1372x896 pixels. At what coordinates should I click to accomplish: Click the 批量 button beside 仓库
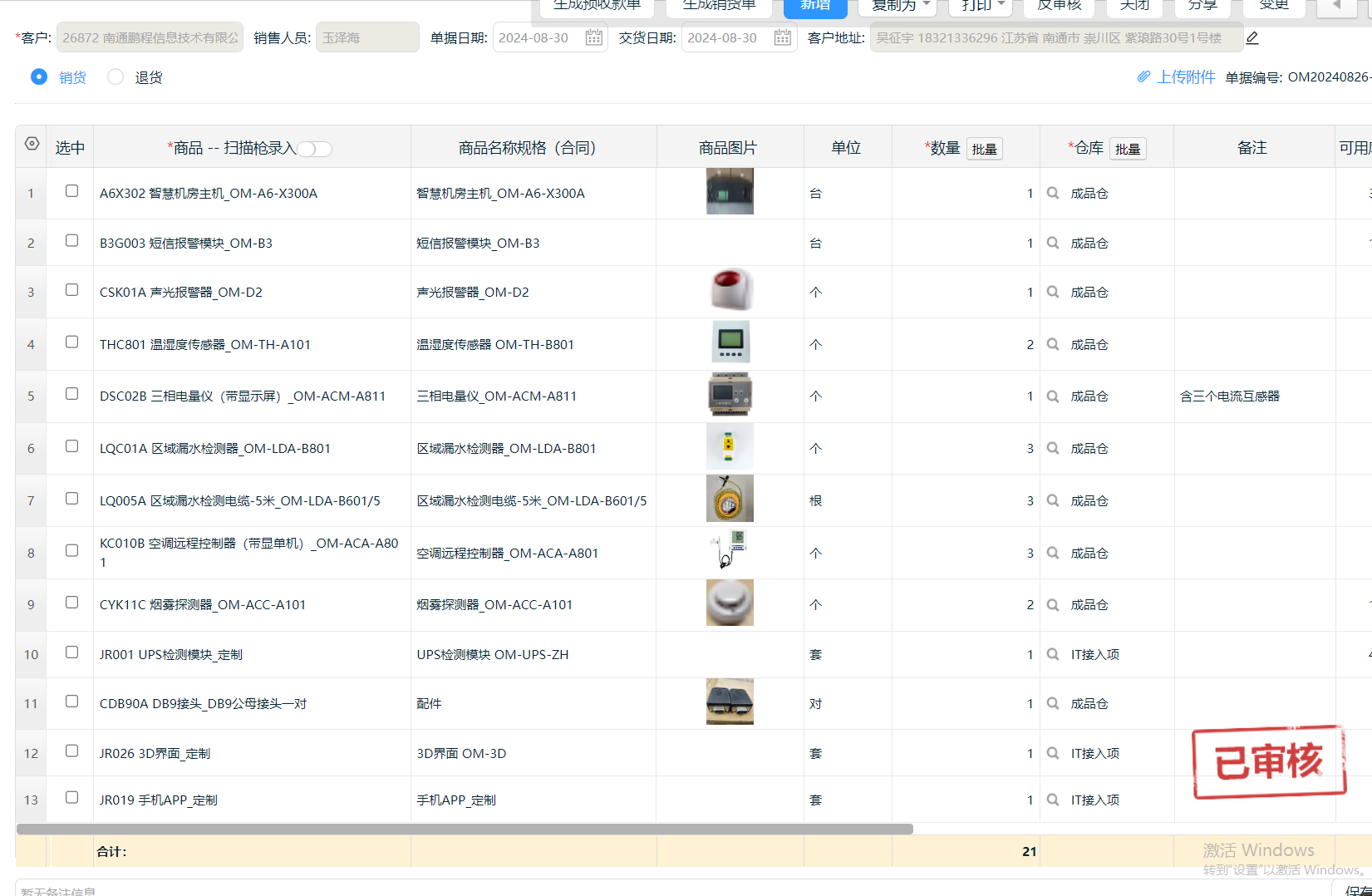[1128, 149]
